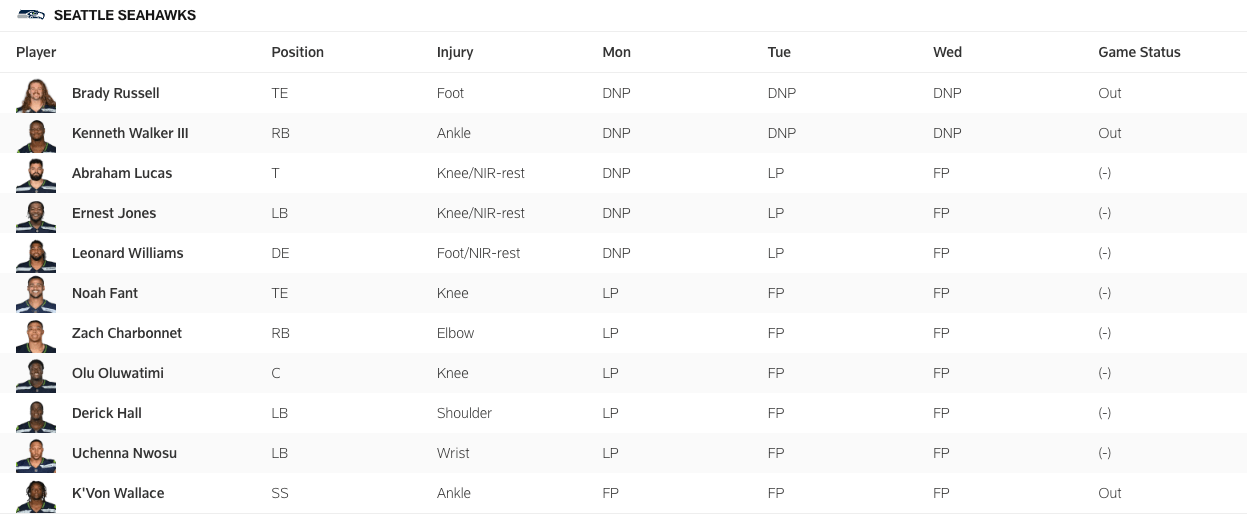Select Leonard Williams's headshot thumbnail

(36, 254)
